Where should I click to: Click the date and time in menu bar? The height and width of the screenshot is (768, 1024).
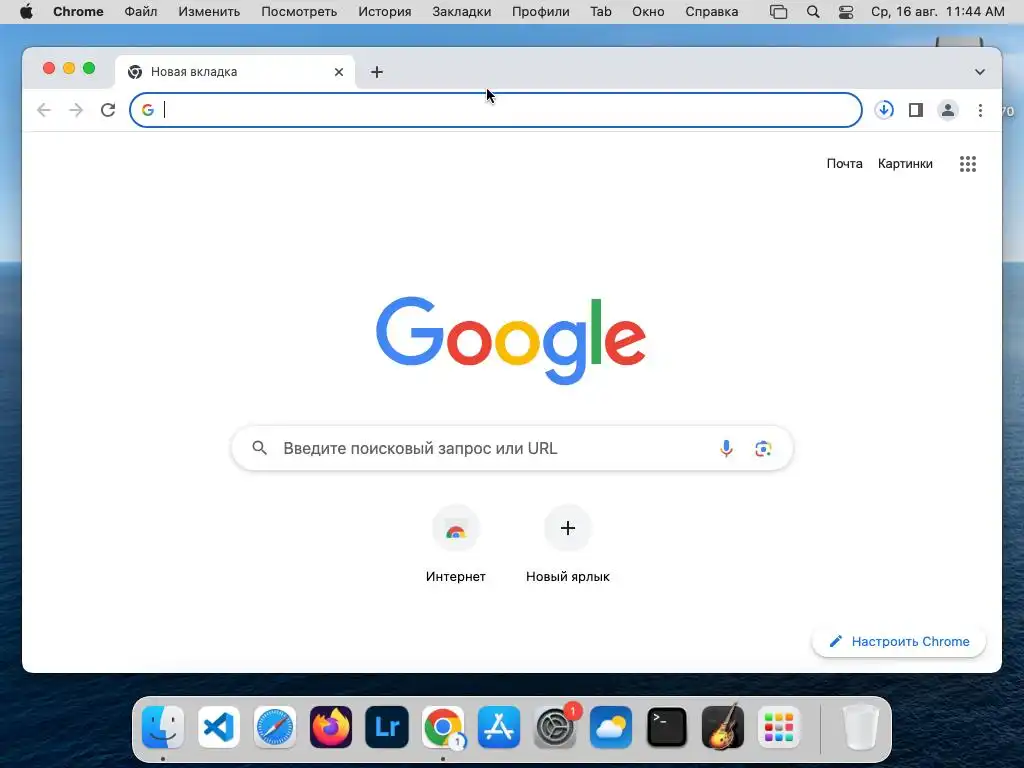pyautogui.click(x=937, y=12)
